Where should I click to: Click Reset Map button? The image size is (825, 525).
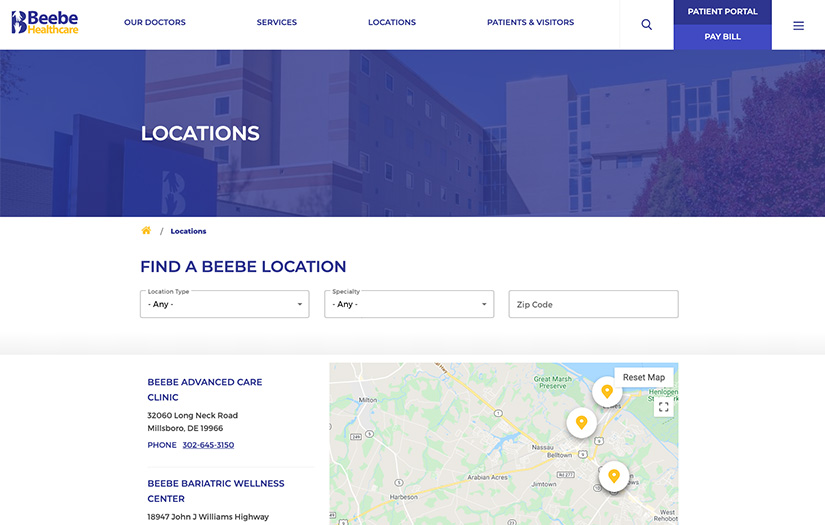point(644,377)
